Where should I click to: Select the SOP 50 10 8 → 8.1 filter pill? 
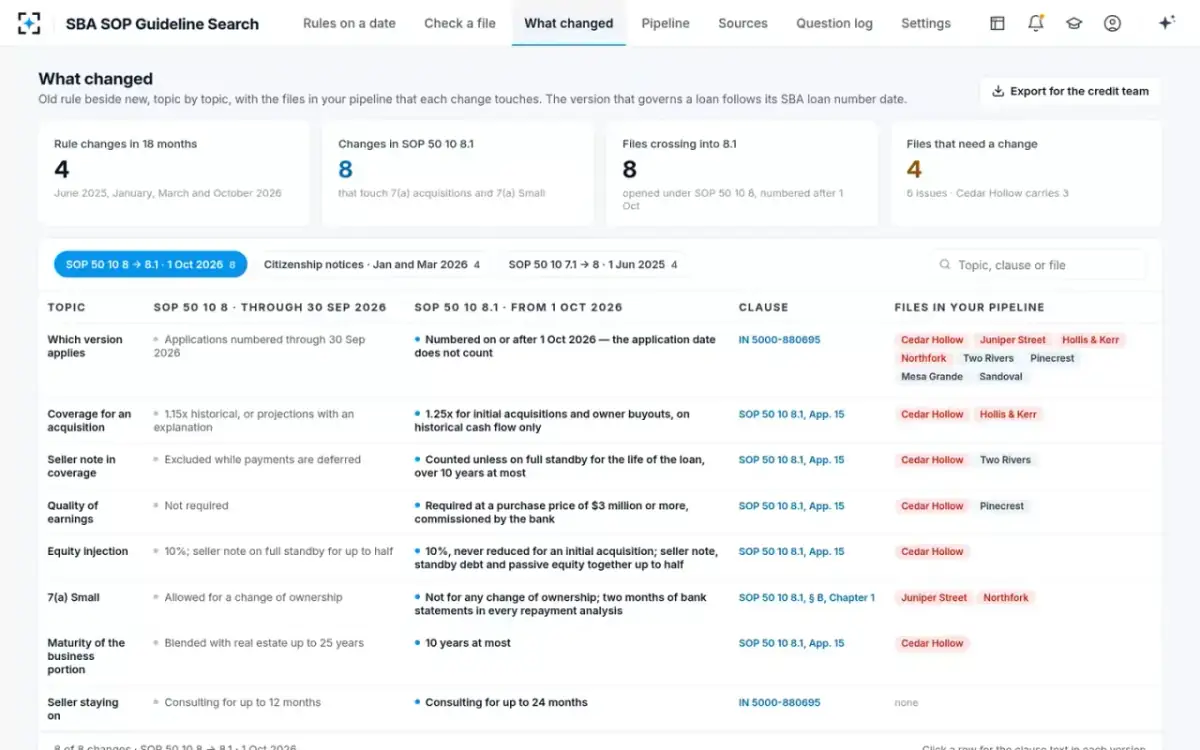tap(150, 265)
